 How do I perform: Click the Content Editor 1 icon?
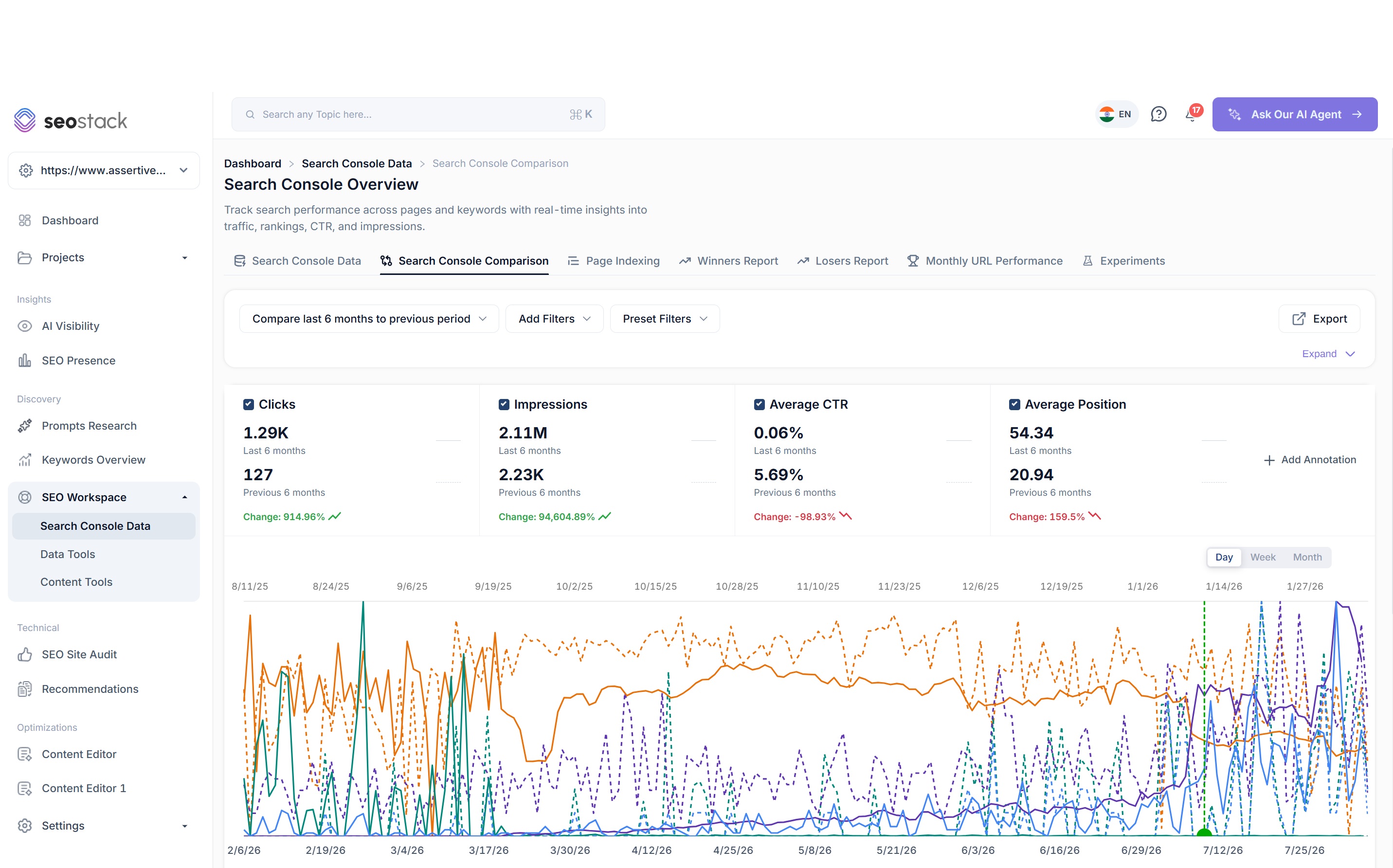click(25, 788)
